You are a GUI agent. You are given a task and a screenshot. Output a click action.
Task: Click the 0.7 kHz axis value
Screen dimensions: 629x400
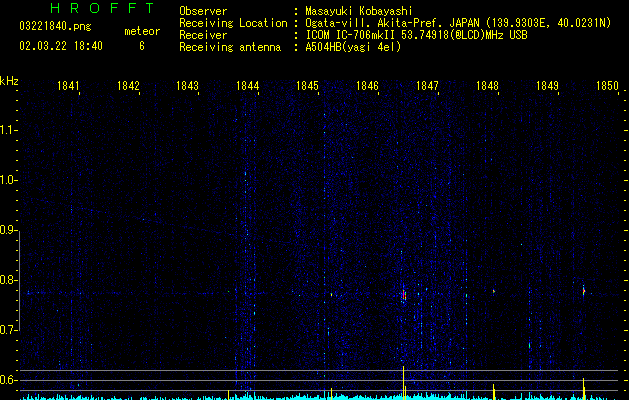coord(8,330)
